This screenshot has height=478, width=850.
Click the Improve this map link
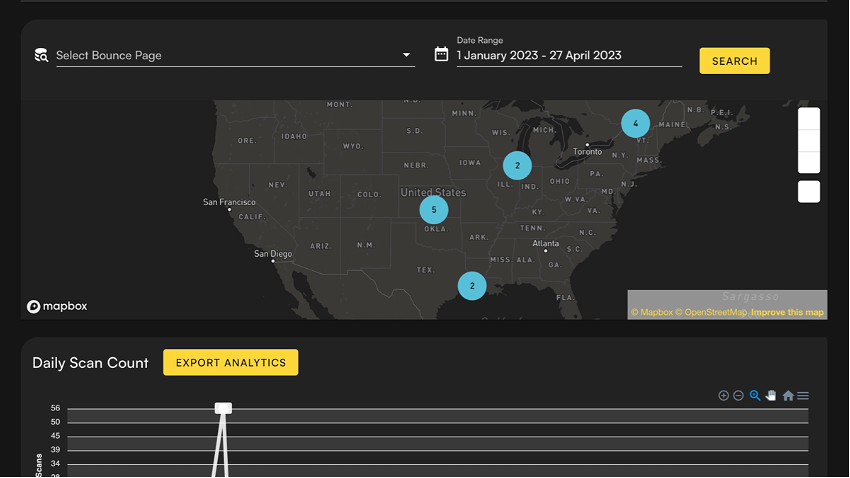click(787, 312)
